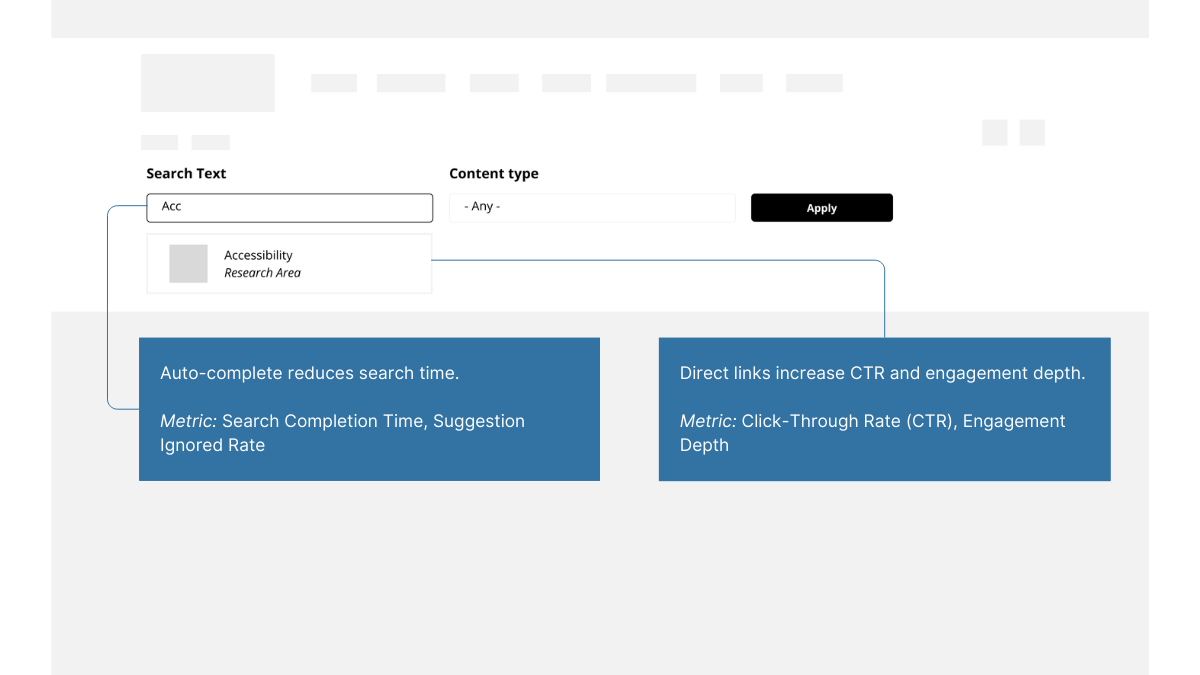
Task: Click the first navigation item placeholder
Action: point(333,82)
